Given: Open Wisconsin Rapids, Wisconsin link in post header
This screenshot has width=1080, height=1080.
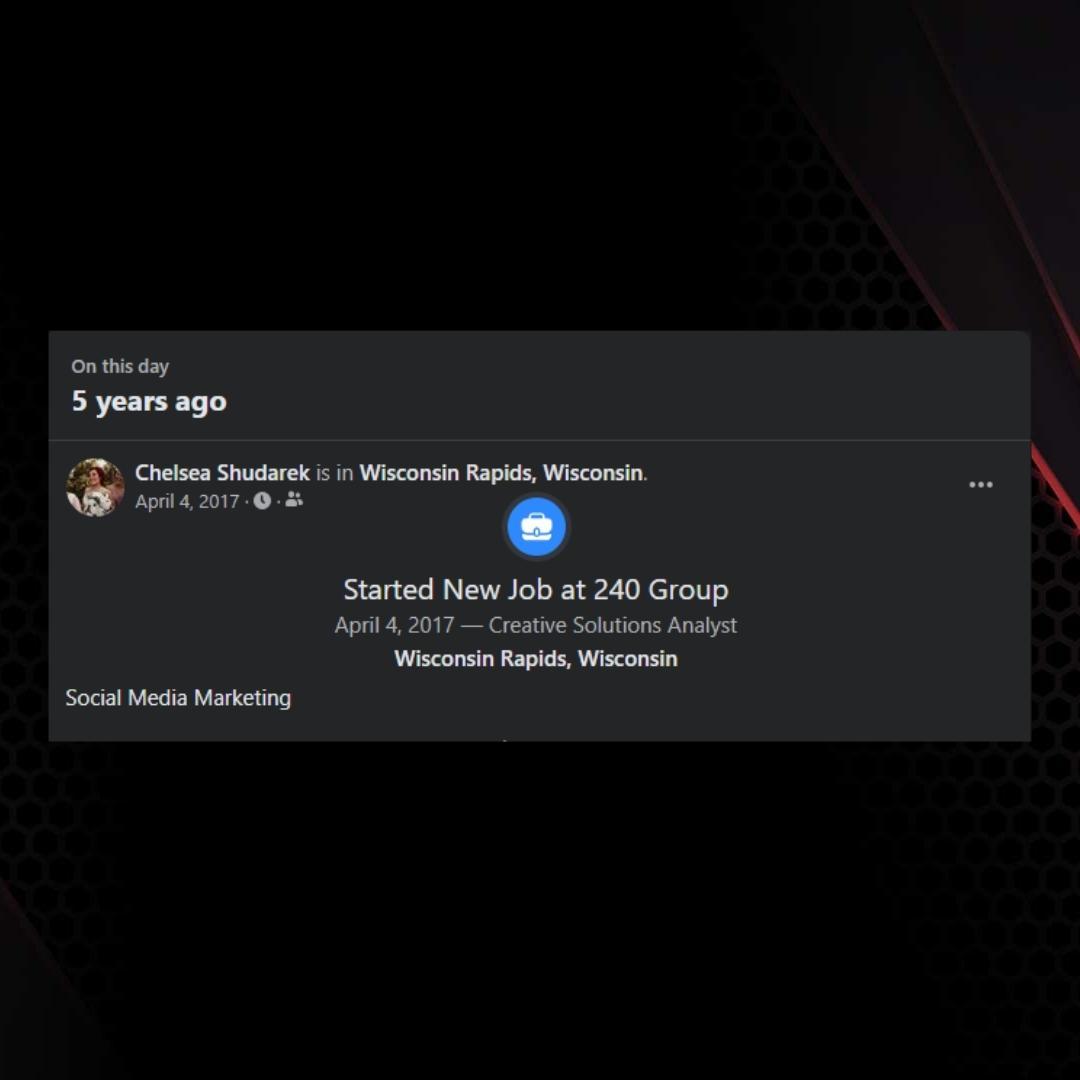Looking at the screenshot, I should tap(501, 472).
